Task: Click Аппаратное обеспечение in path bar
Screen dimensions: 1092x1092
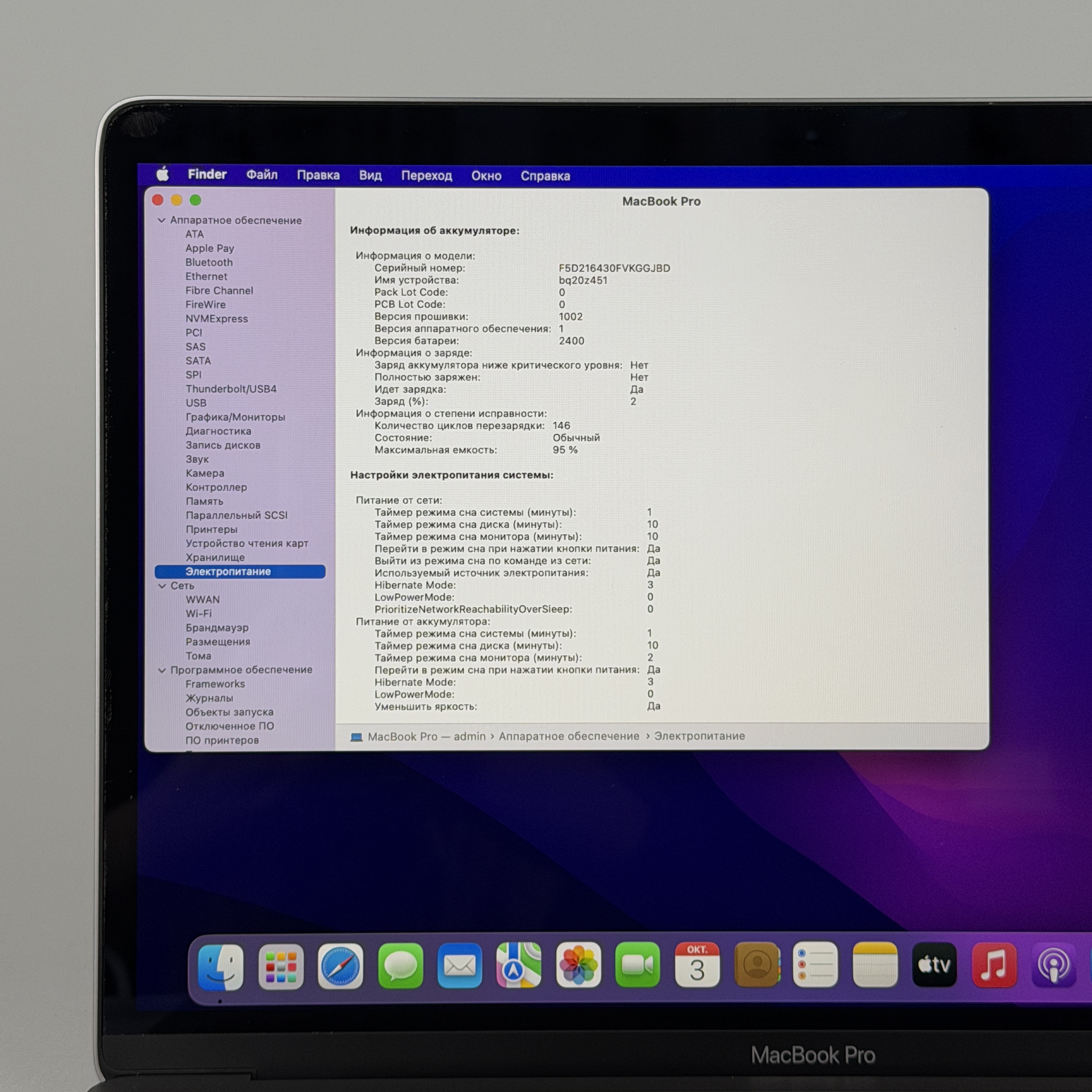Action: 569,736
